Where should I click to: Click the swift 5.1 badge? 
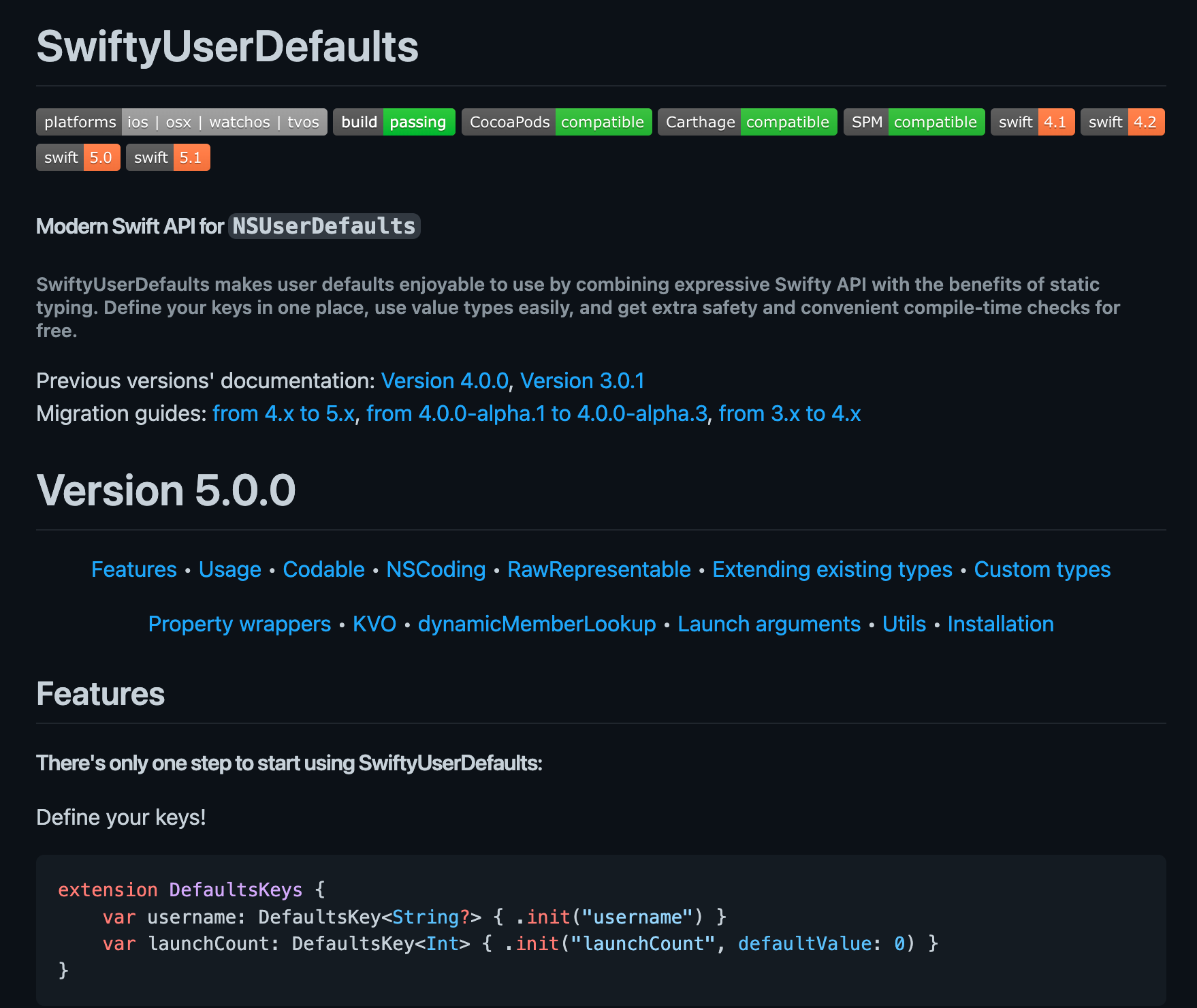coord(168,157)
